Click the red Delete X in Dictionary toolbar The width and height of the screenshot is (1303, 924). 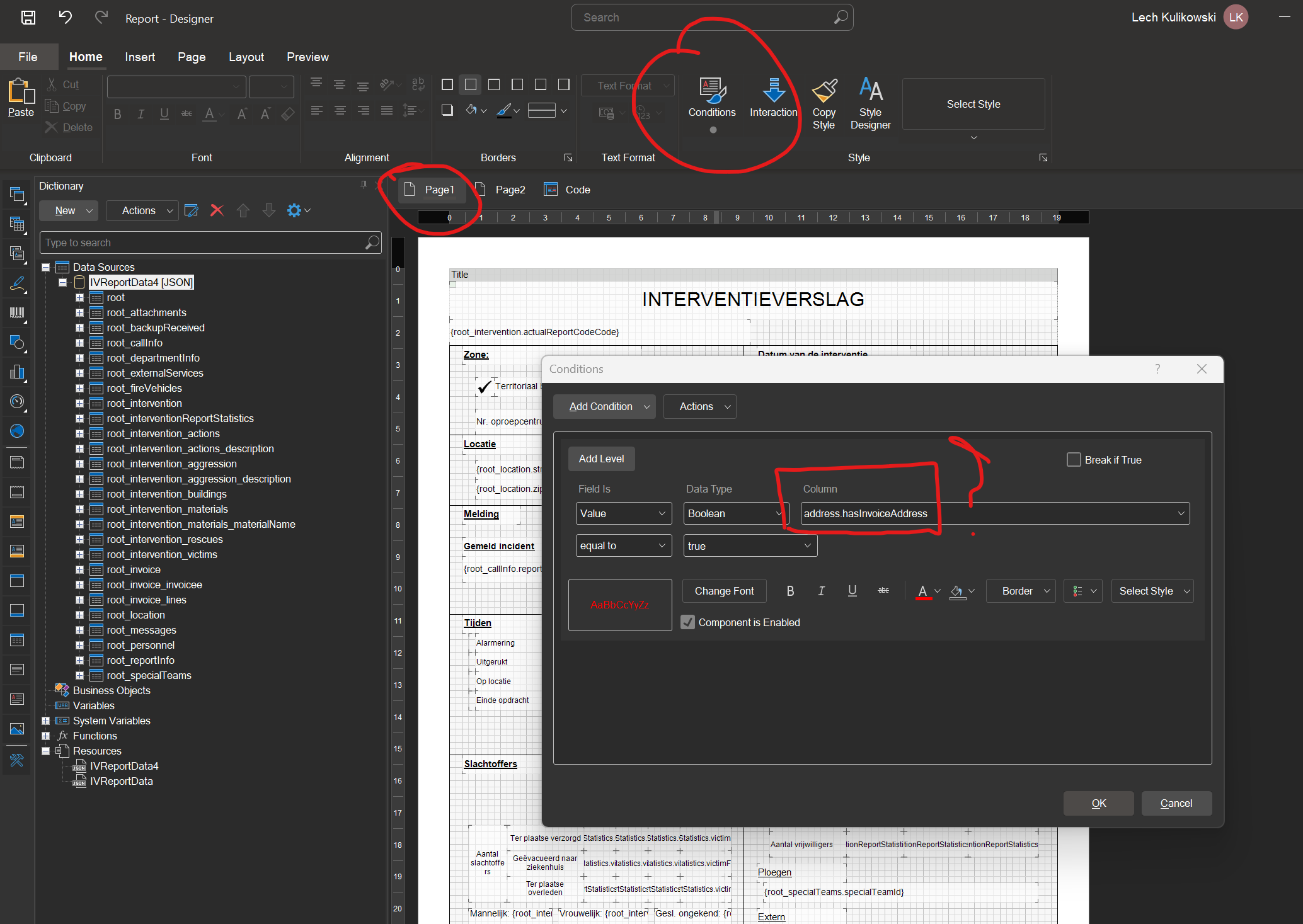tap(217, 210)
